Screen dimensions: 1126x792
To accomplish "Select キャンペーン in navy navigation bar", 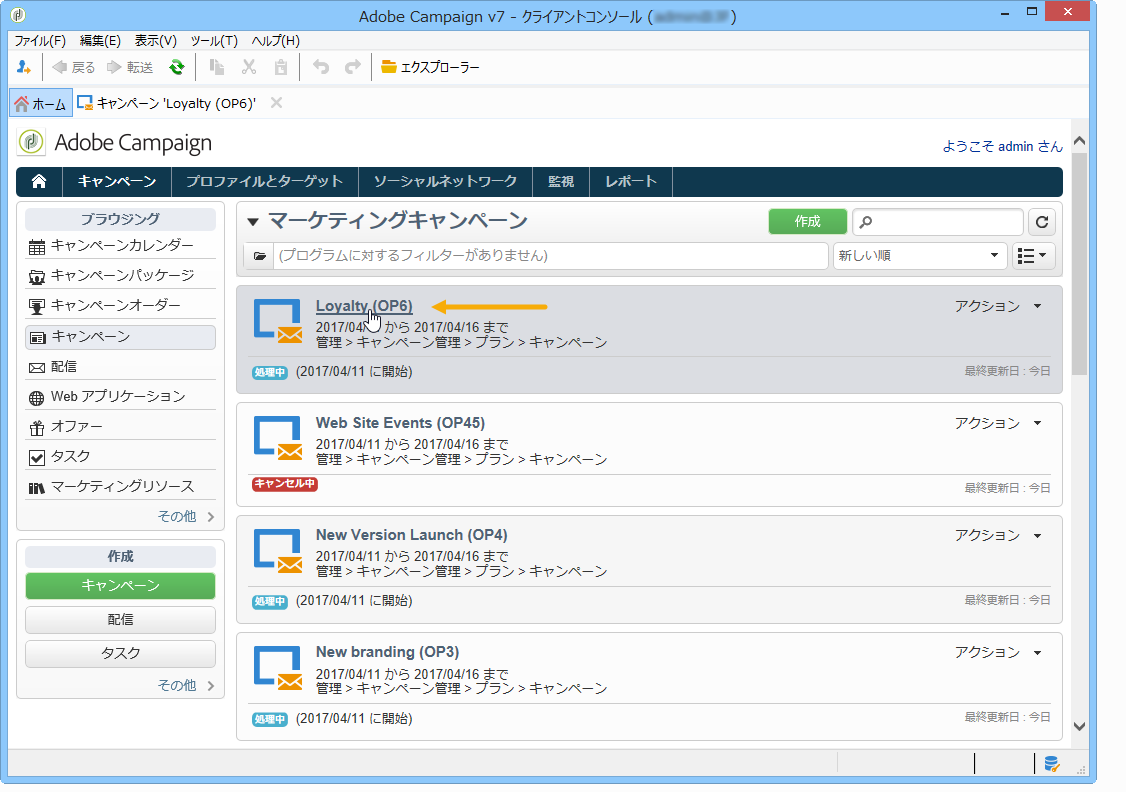I will pos(117,182).
